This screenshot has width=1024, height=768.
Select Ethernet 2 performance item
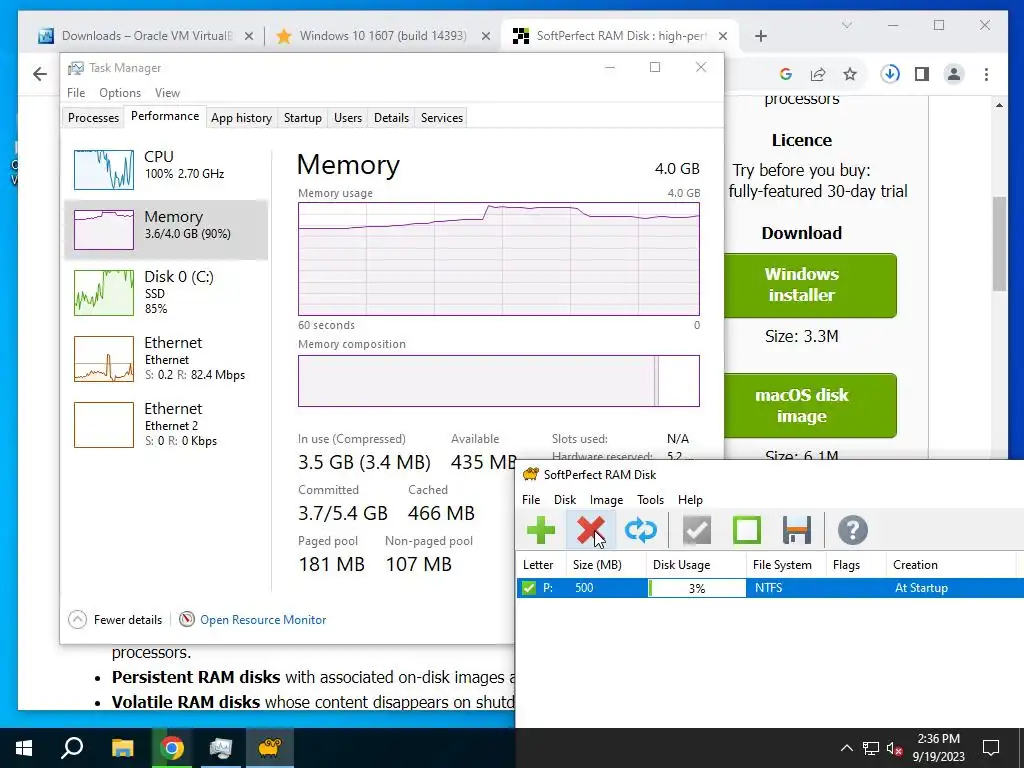pos(166,424)
